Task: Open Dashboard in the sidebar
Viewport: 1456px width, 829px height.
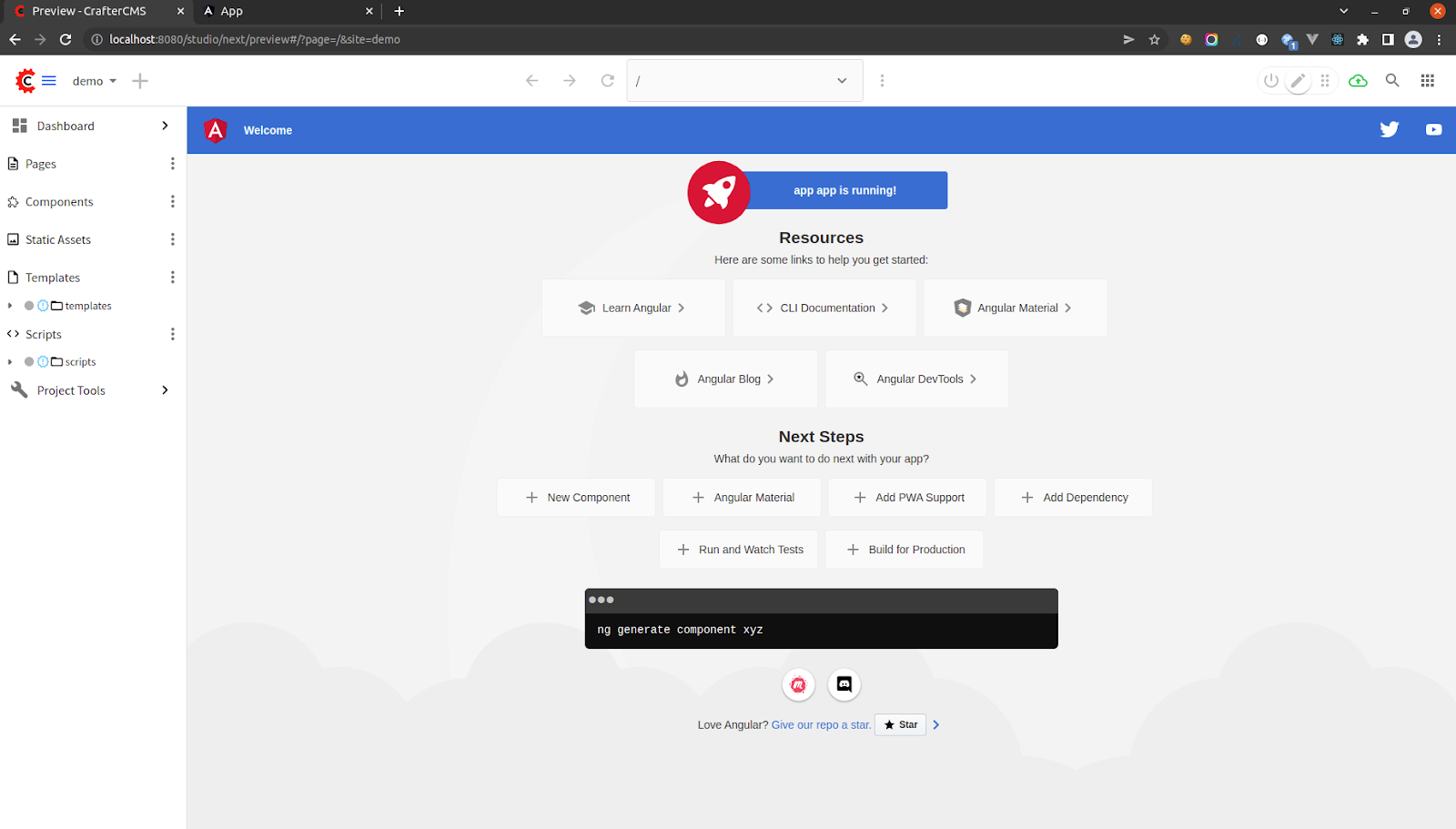Action: tap(66, 126)
